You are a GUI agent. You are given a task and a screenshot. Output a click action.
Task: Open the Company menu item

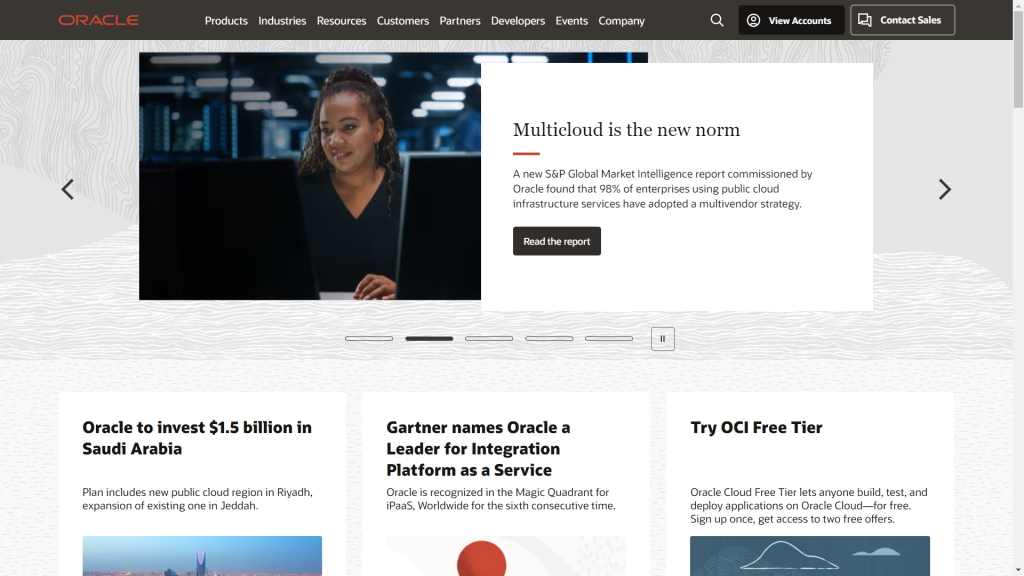(x=622, y=21)
